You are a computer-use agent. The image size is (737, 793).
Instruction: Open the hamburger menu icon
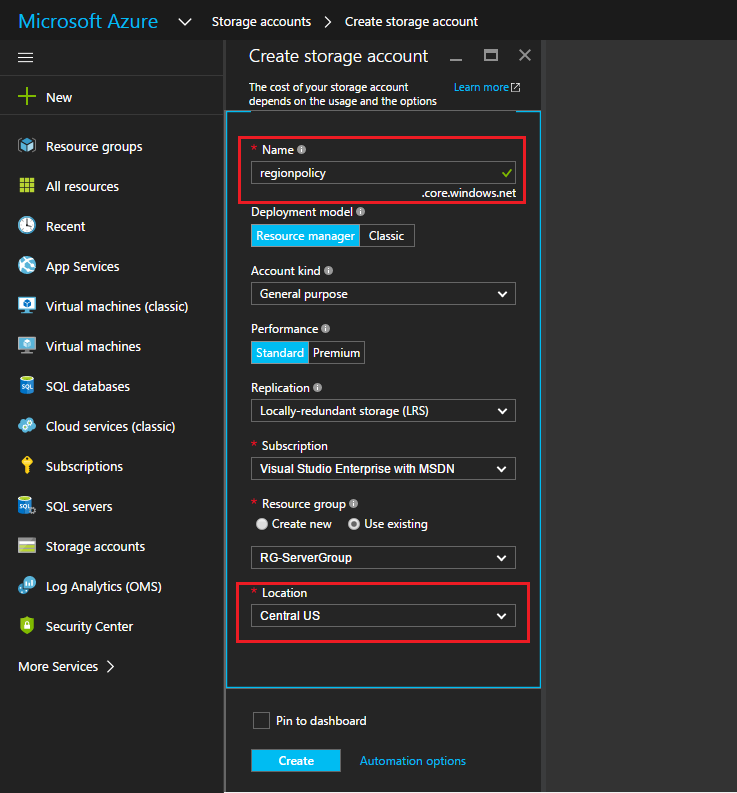(x=25, y=58)
